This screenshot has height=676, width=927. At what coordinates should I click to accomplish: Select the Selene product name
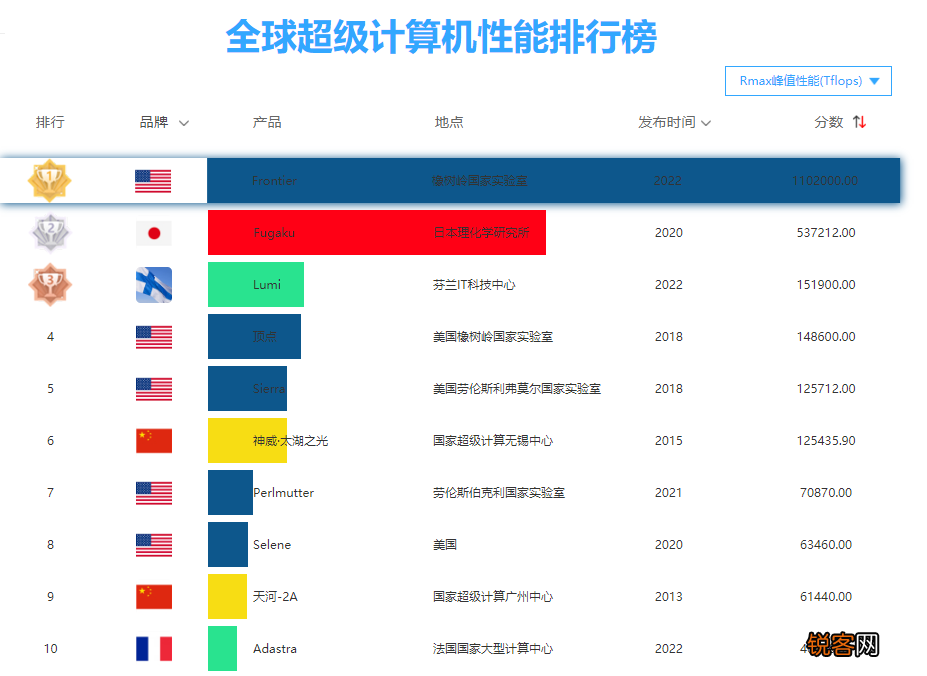coord(272,545)
